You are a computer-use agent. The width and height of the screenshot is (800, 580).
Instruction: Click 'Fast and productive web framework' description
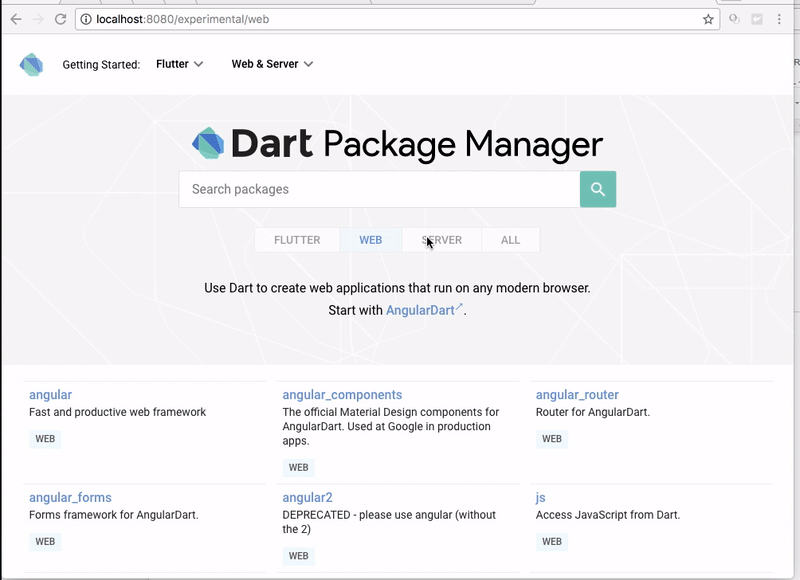117,412
